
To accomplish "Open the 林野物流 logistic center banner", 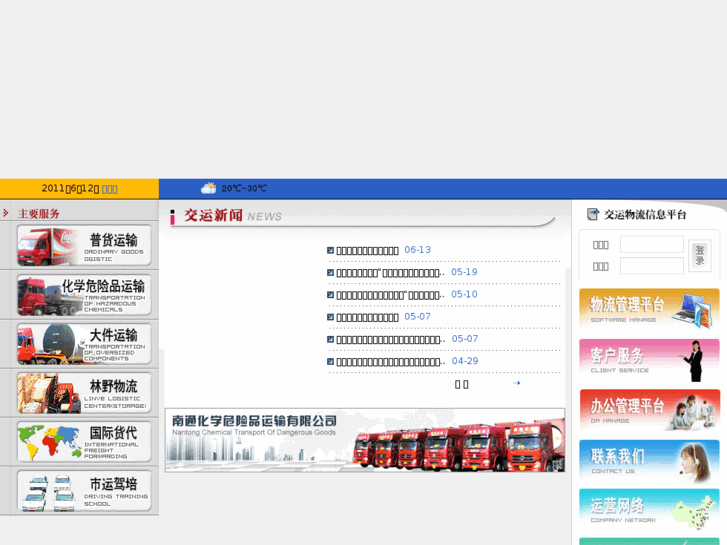I will [84, 393].
